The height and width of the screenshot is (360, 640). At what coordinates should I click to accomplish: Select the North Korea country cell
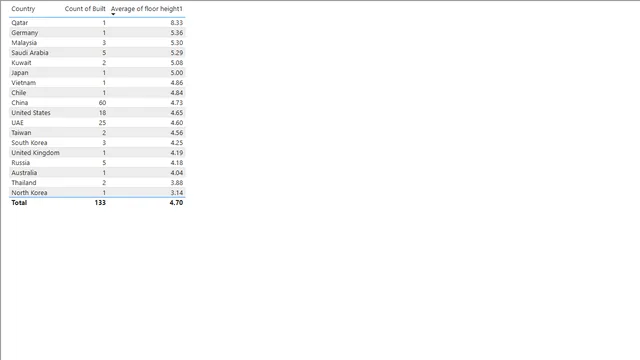[29, 193]
